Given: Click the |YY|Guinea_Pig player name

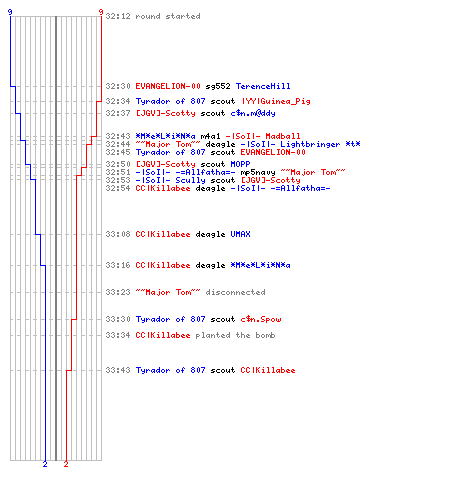Looking at the screenshot, I should click(275, 101).
